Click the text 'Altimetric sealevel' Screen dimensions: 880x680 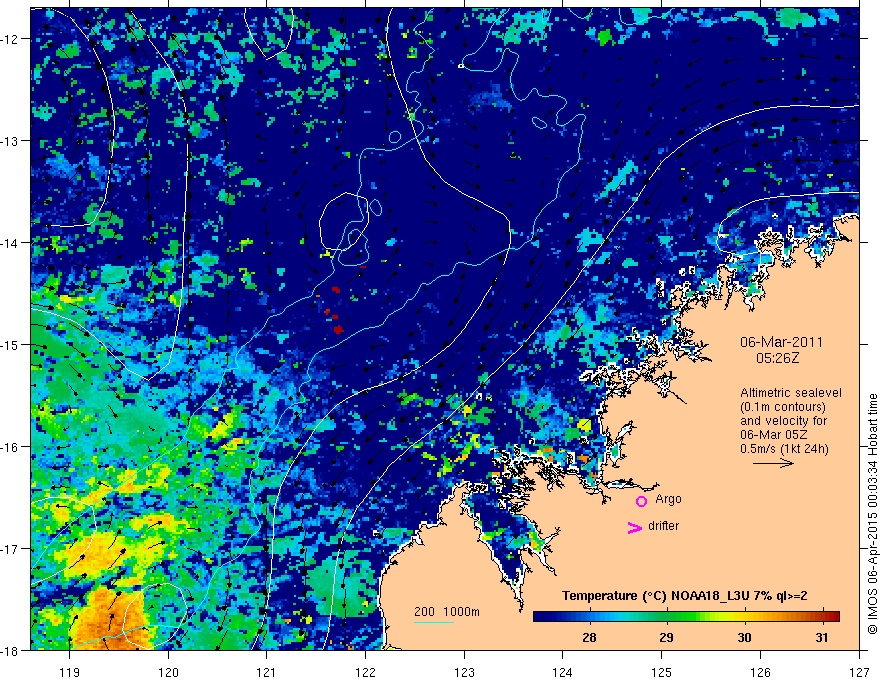791,393
